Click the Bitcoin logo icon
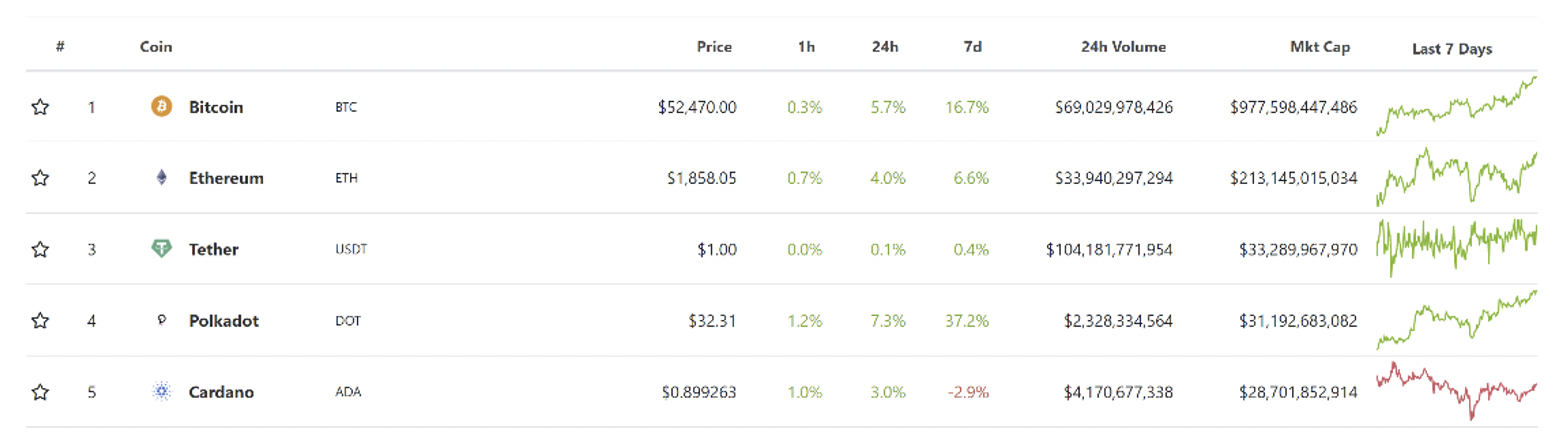 [x=161, y=106]
